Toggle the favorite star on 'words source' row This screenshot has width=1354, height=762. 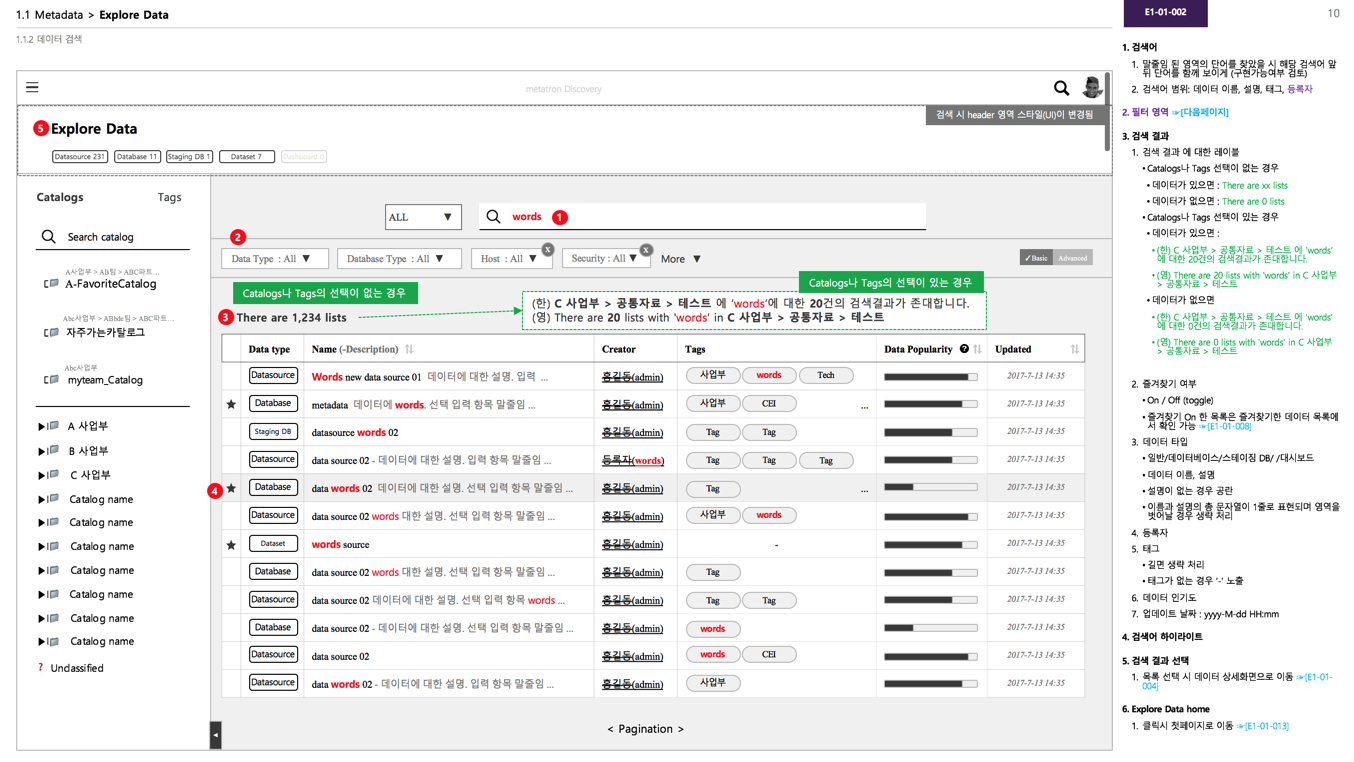(x=231, y=545)
